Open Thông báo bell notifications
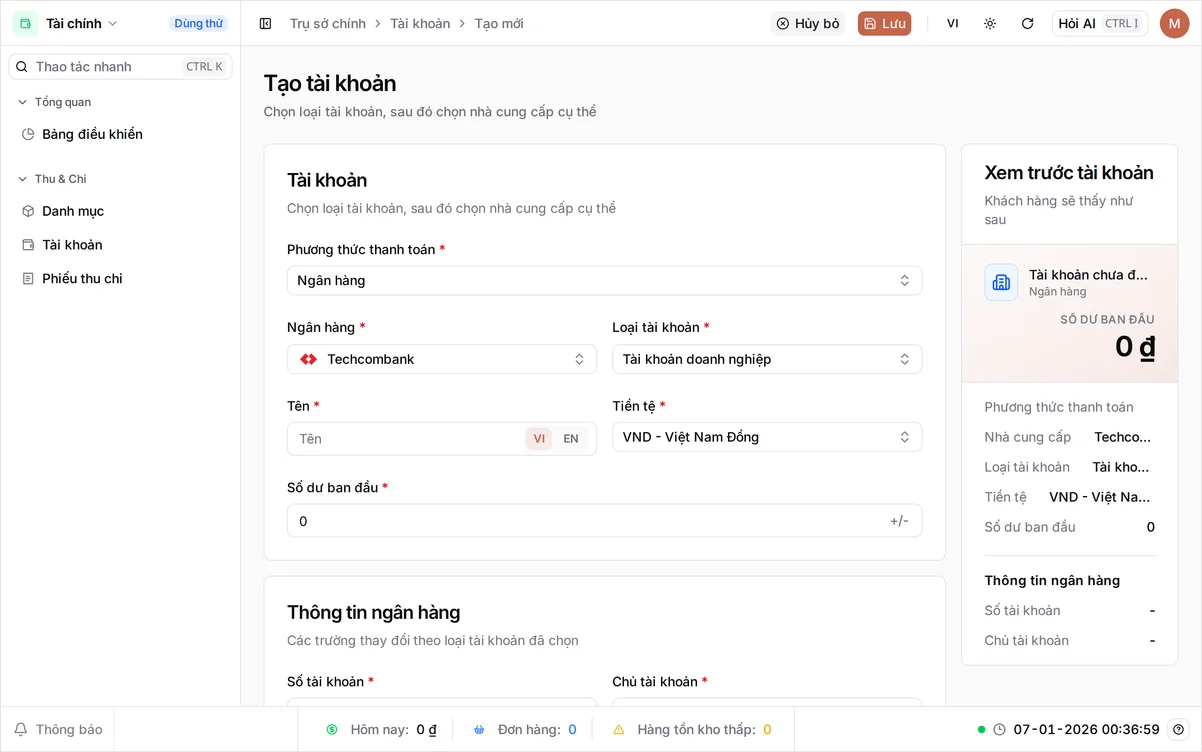 tap(58, 729)
